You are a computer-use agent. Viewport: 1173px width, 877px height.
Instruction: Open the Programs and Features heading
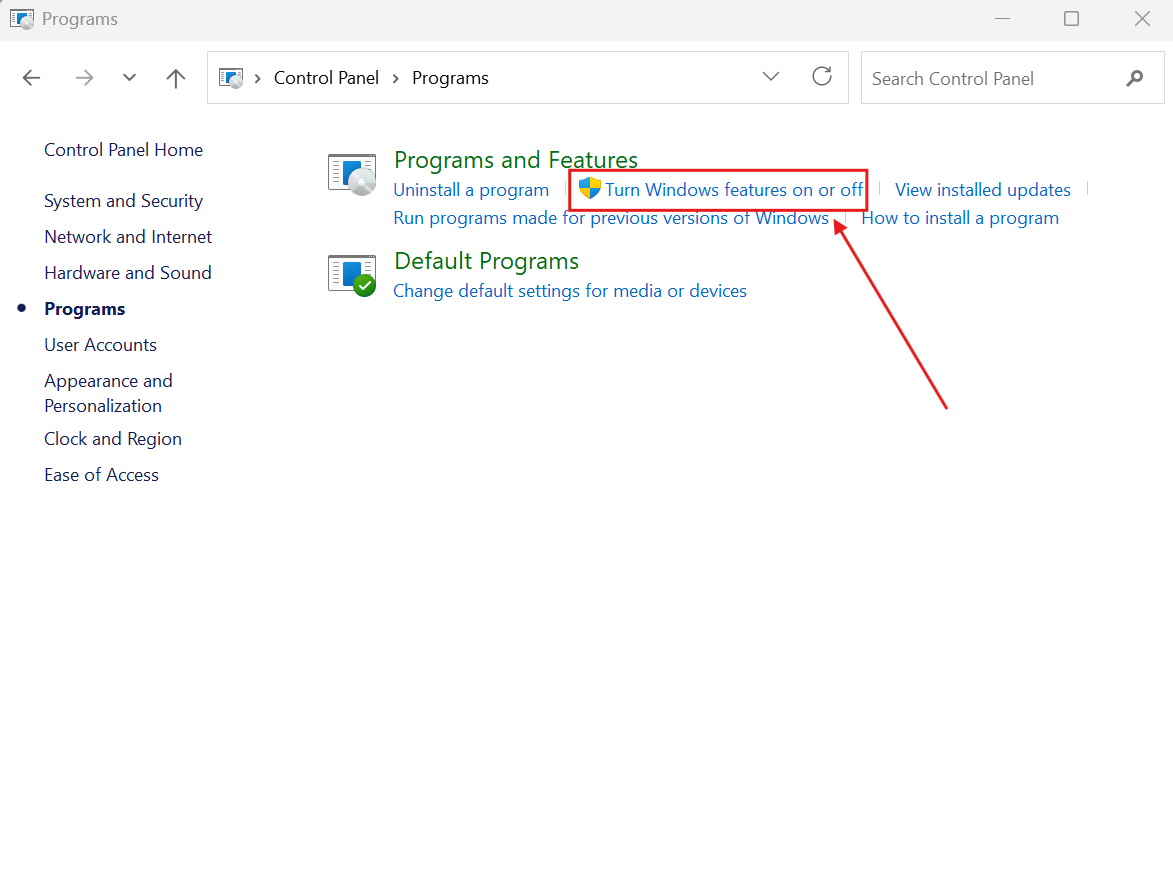(x=515, y=159)
